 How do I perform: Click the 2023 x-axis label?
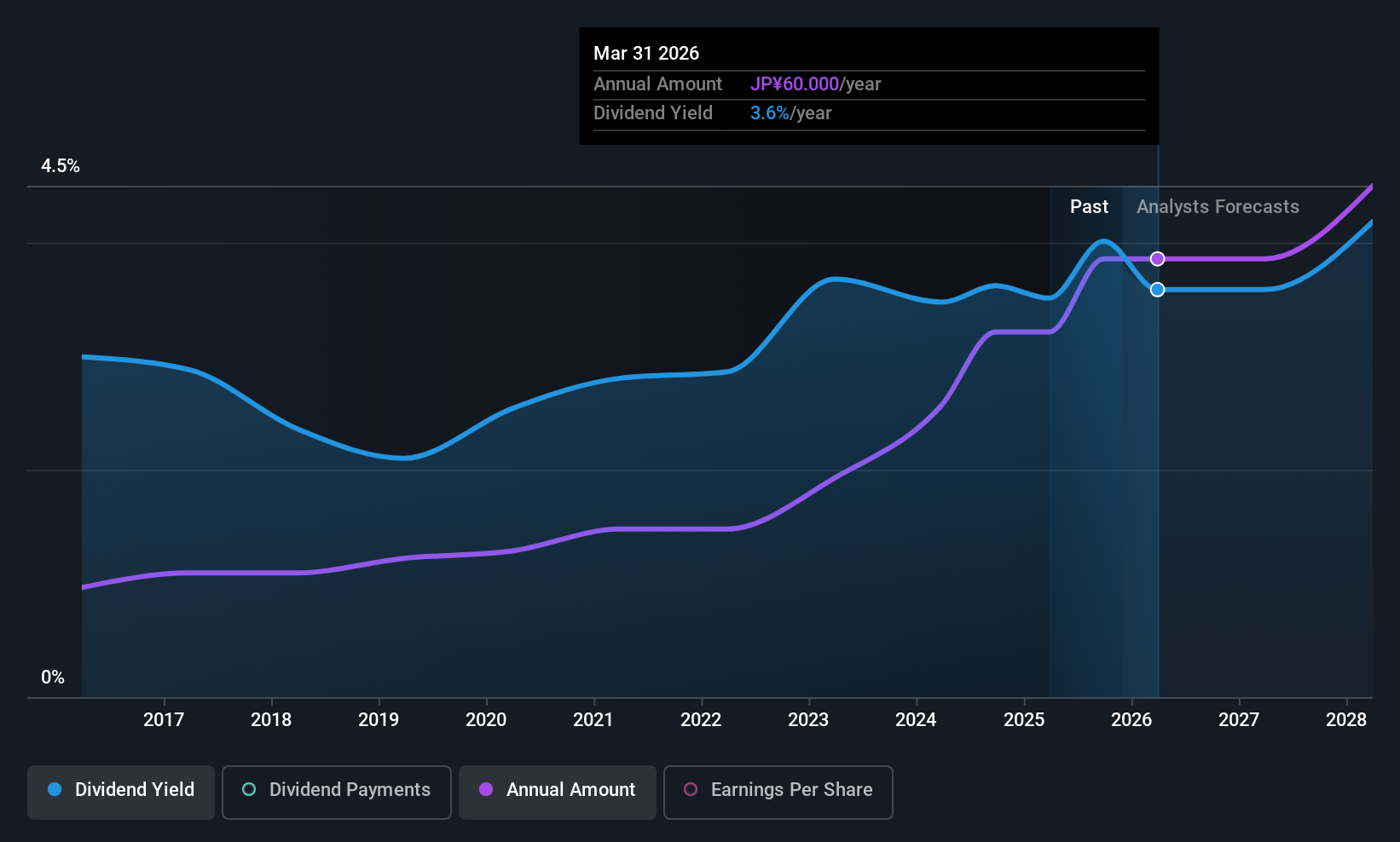808,720
